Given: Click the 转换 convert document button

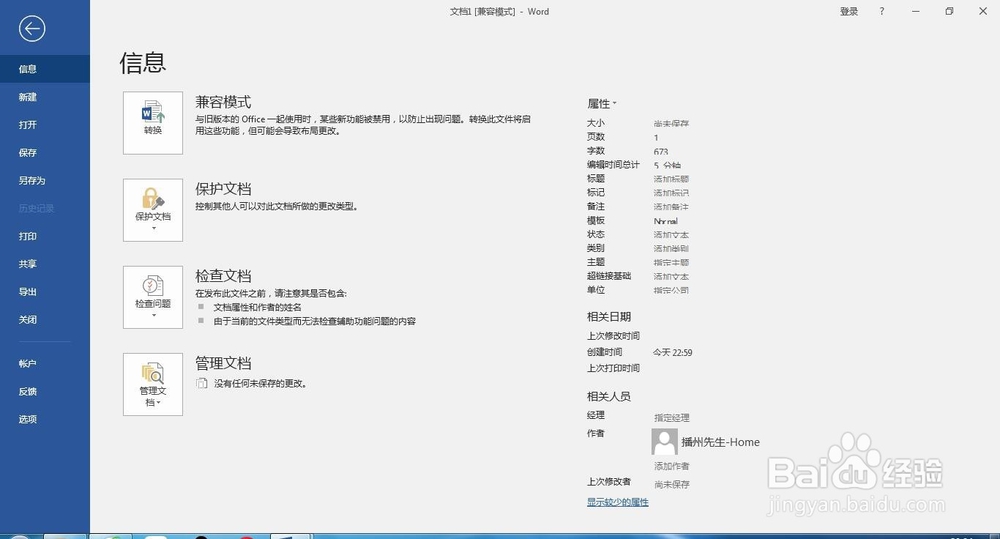Looking at the screenshot, I should 153,122.
